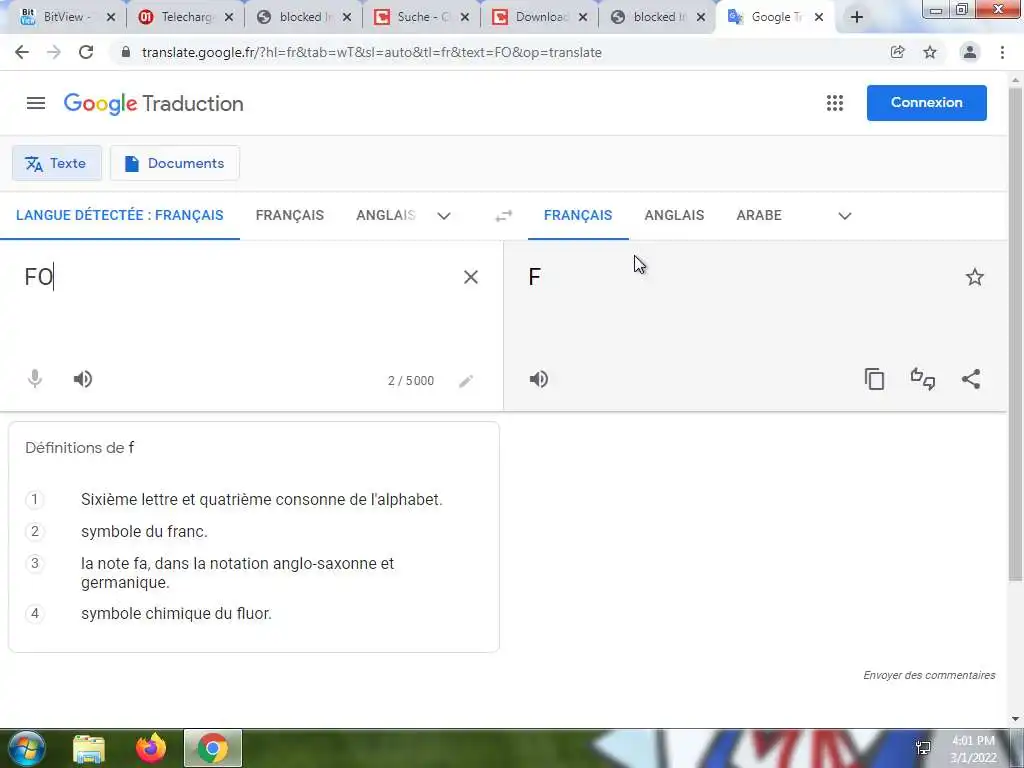
Task: Click the 2 / 5000 character counter
Action: click(411, 381)
